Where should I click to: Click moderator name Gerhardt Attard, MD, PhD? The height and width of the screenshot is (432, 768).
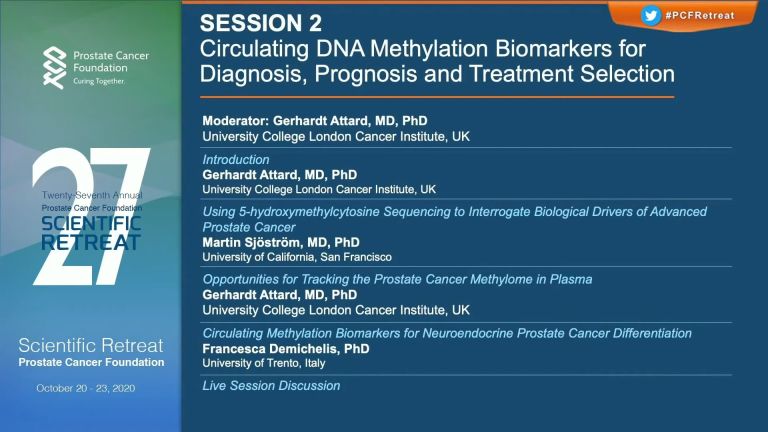pos(350,120)
